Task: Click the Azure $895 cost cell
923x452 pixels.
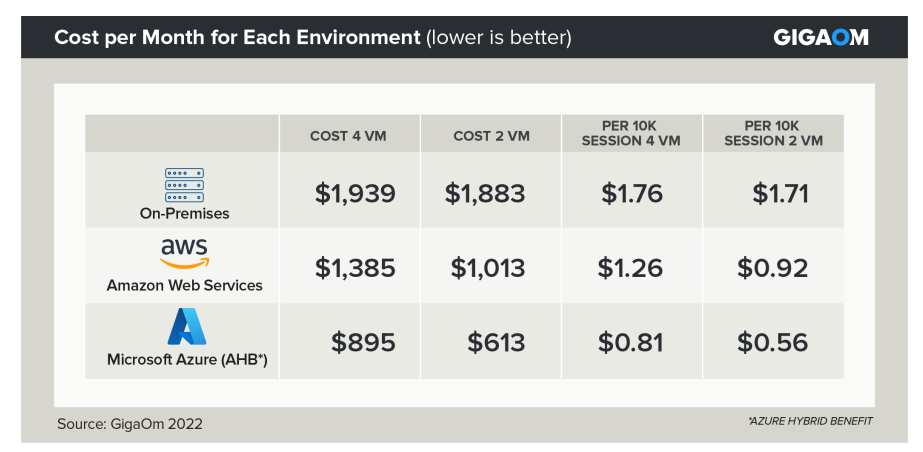Action: [363, 343]
